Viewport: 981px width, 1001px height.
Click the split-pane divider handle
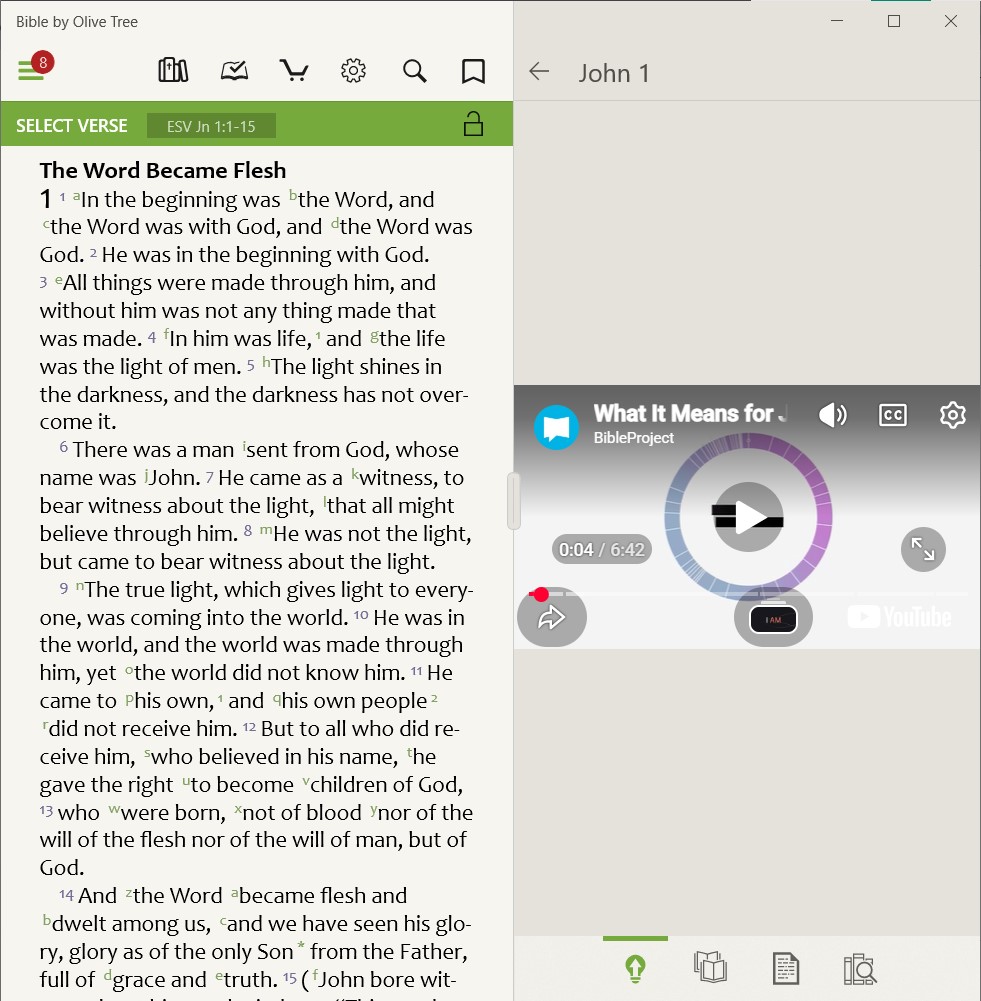coord(514,501)
